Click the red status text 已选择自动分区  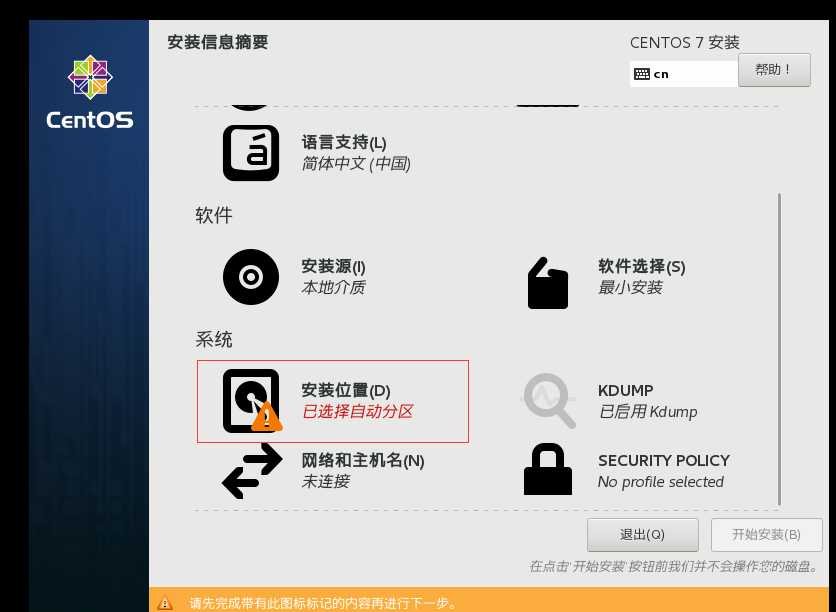click(x=357, y=412)
